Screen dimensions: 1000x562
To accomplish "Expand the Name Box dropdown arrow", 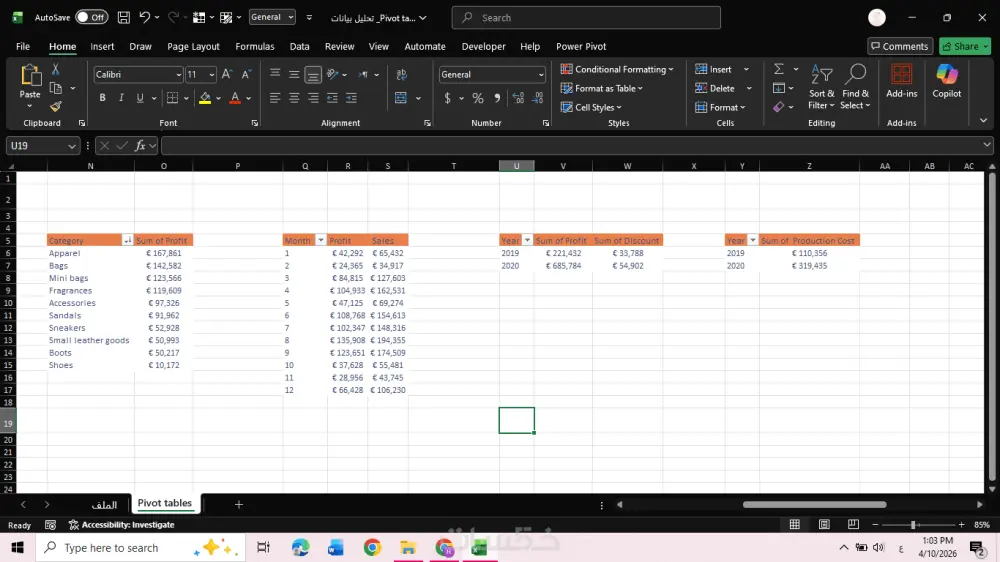I will click(71, 146).
